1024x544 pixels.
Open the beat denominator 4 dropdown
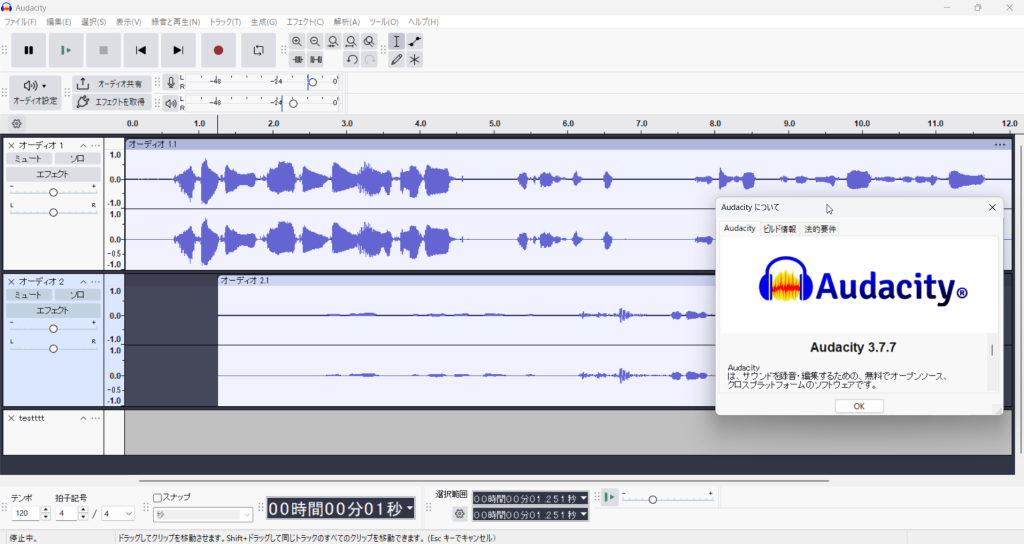(x=118, y=514)
